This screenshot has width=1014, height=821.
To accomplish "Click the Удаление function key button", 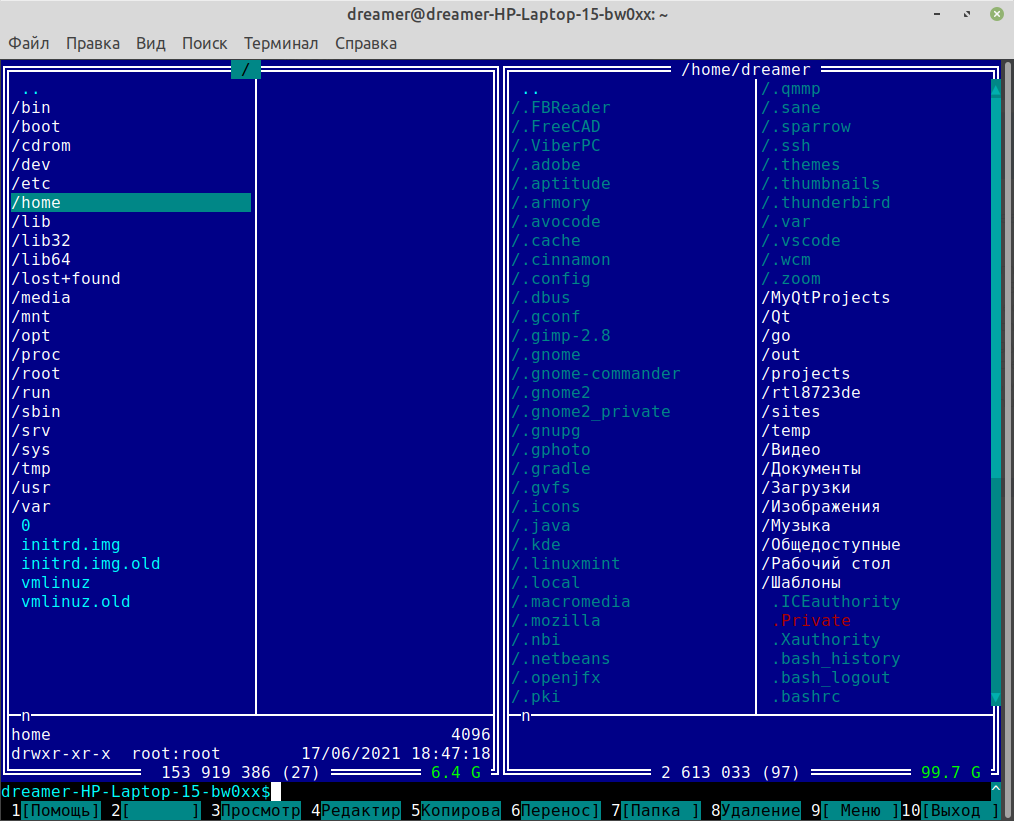I will point(760,810).
